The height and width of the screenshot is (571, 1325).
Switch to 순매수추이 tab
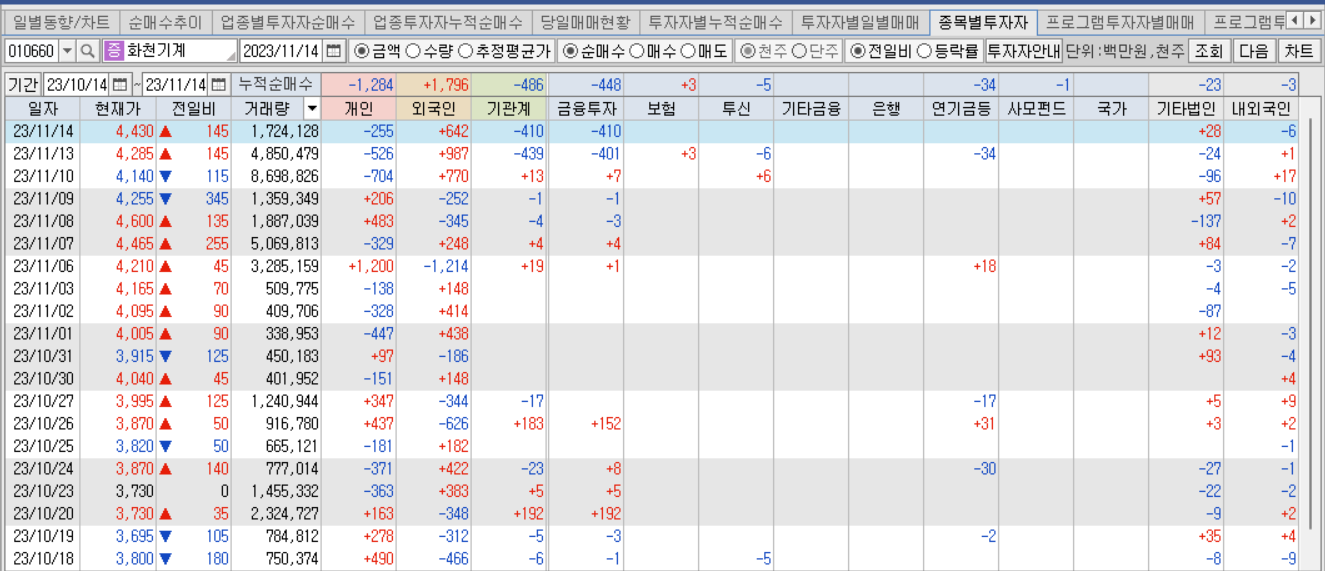(166, 21)
